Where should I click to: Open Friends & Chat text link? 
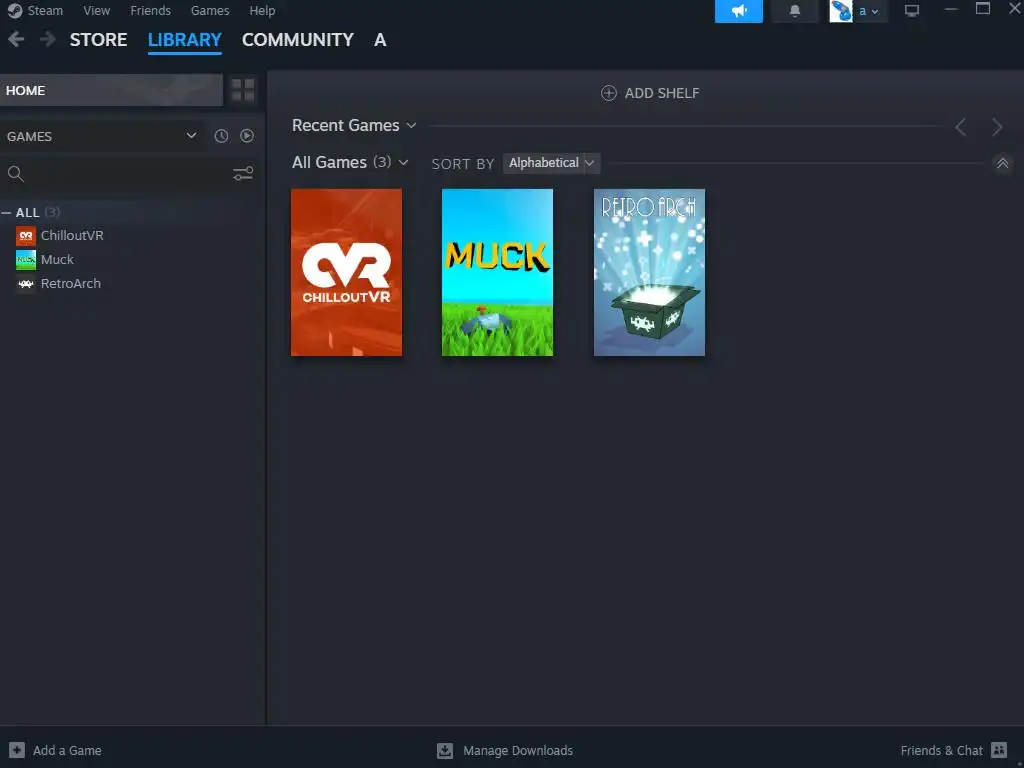click(x=941, y=750)
